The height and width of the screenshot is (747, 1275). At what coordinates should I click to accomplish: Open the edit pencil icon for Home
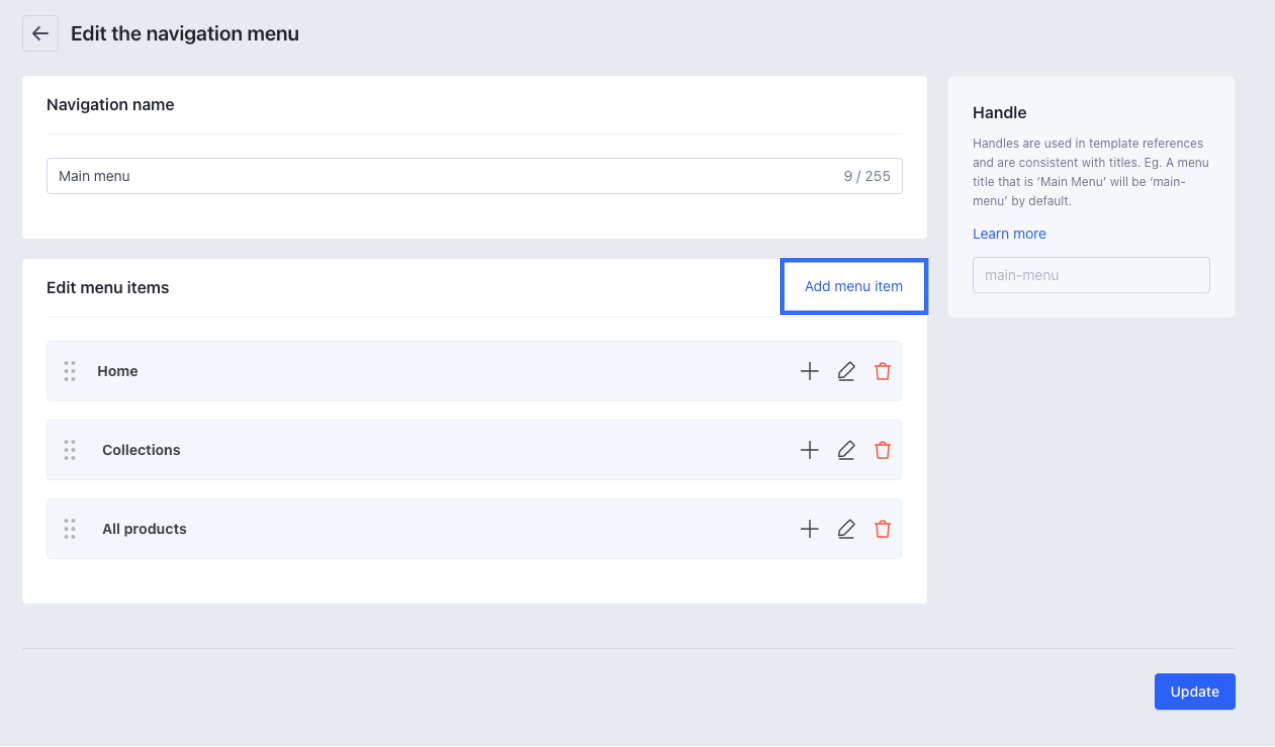click(x=846, y=371)
